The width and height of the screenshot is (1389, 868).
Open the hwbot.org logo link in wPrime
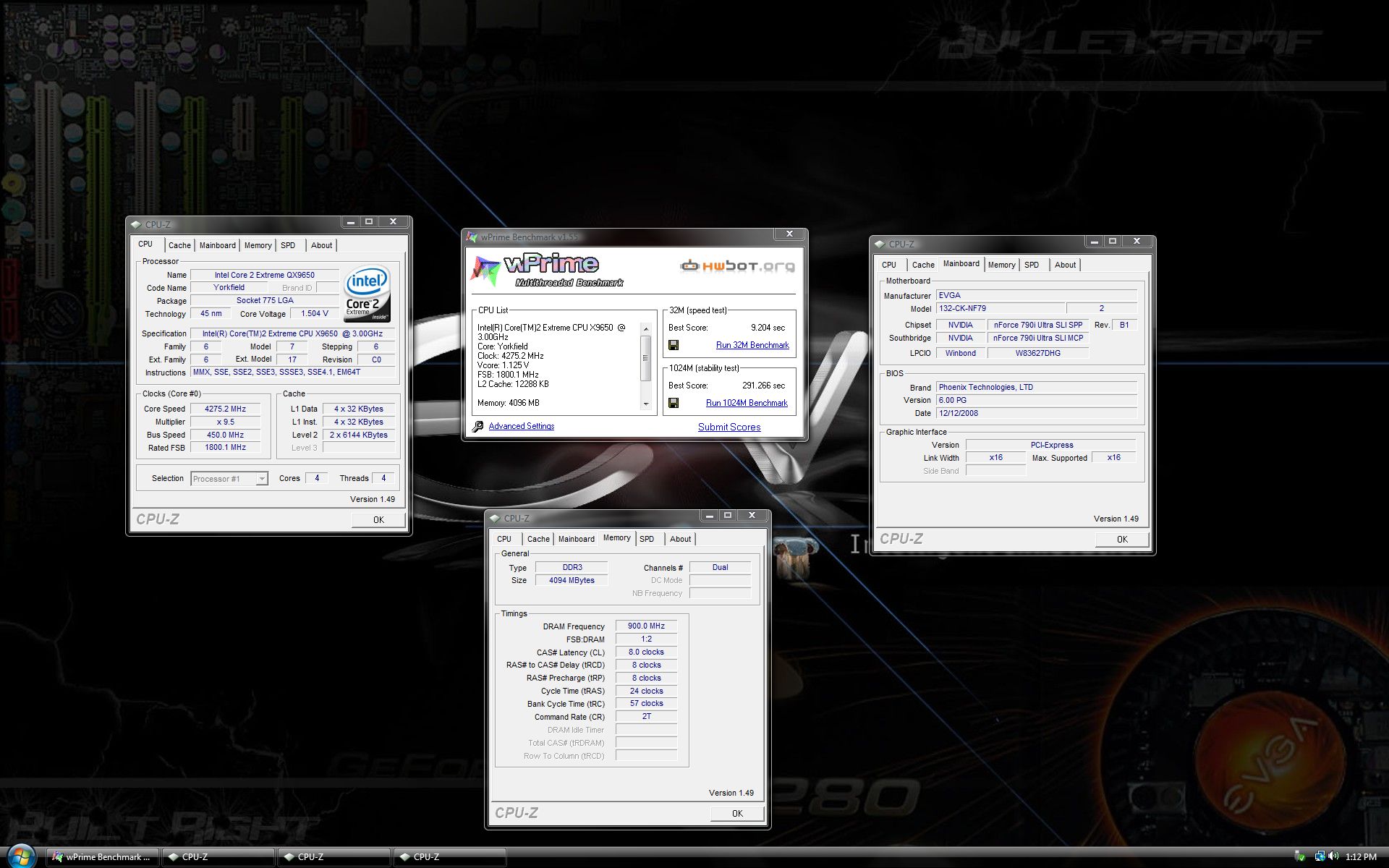(737, 266)
